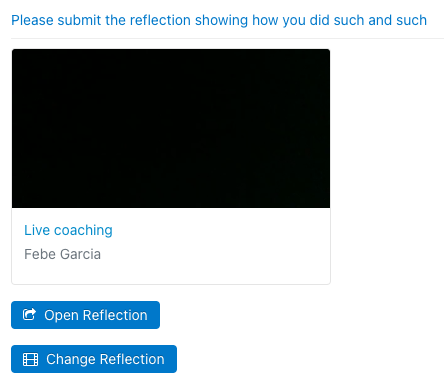Viewport: 444px width, 380px height.
Task: Launch the reflection via the external-link icon
Action: (29, 314)
